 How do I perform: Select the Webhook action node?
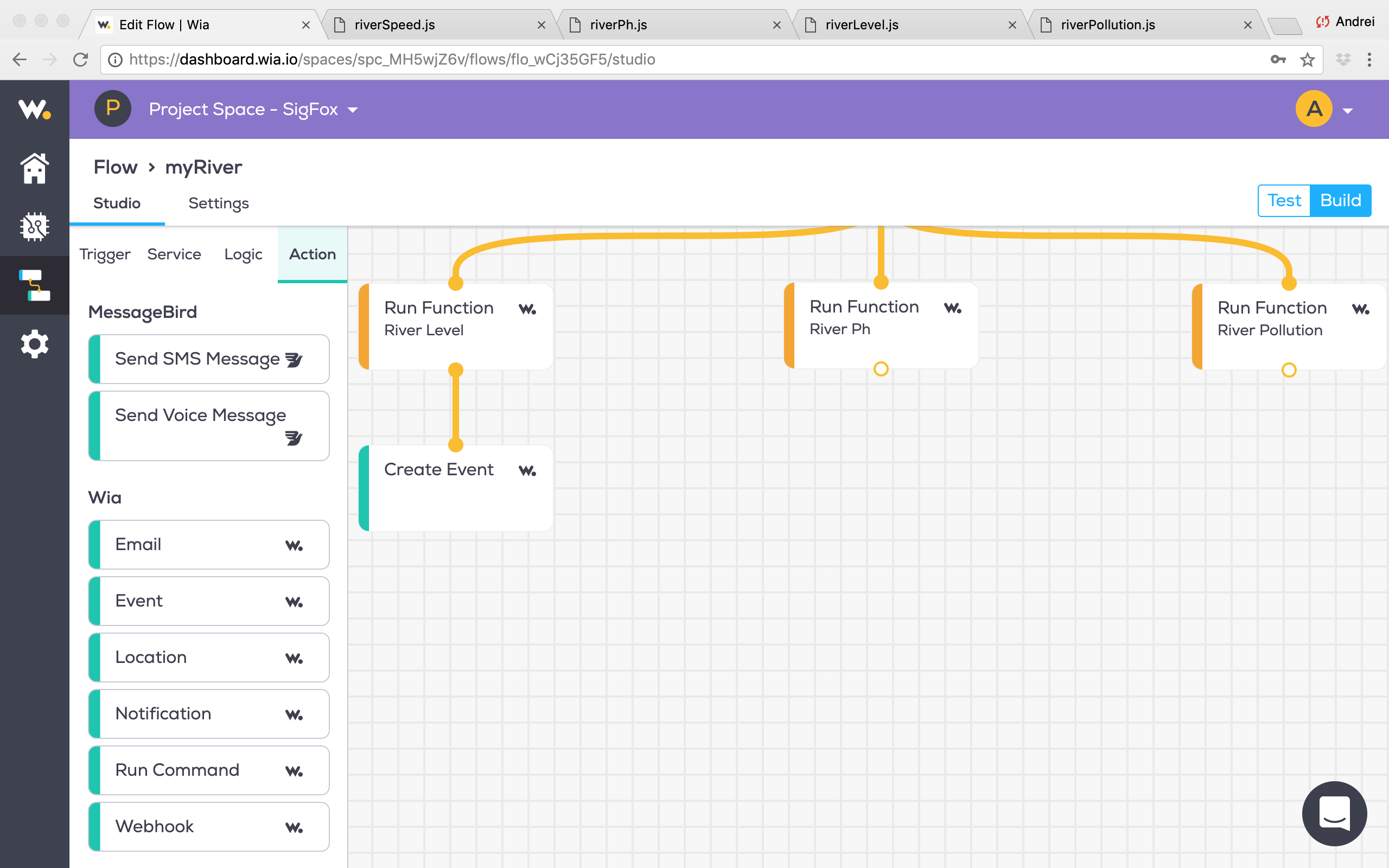click(209, 826)
